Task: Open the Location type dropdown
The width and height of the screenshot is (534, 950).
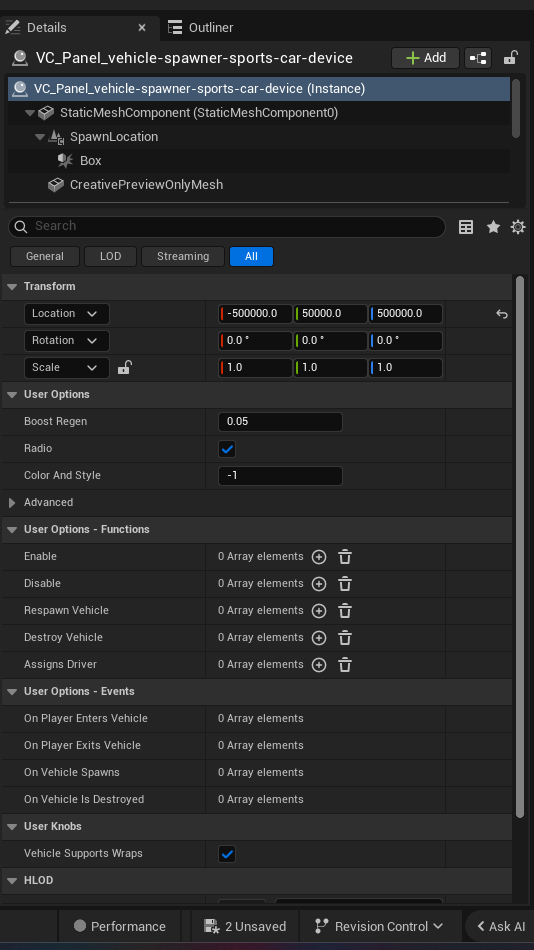Action: point(67,314)
